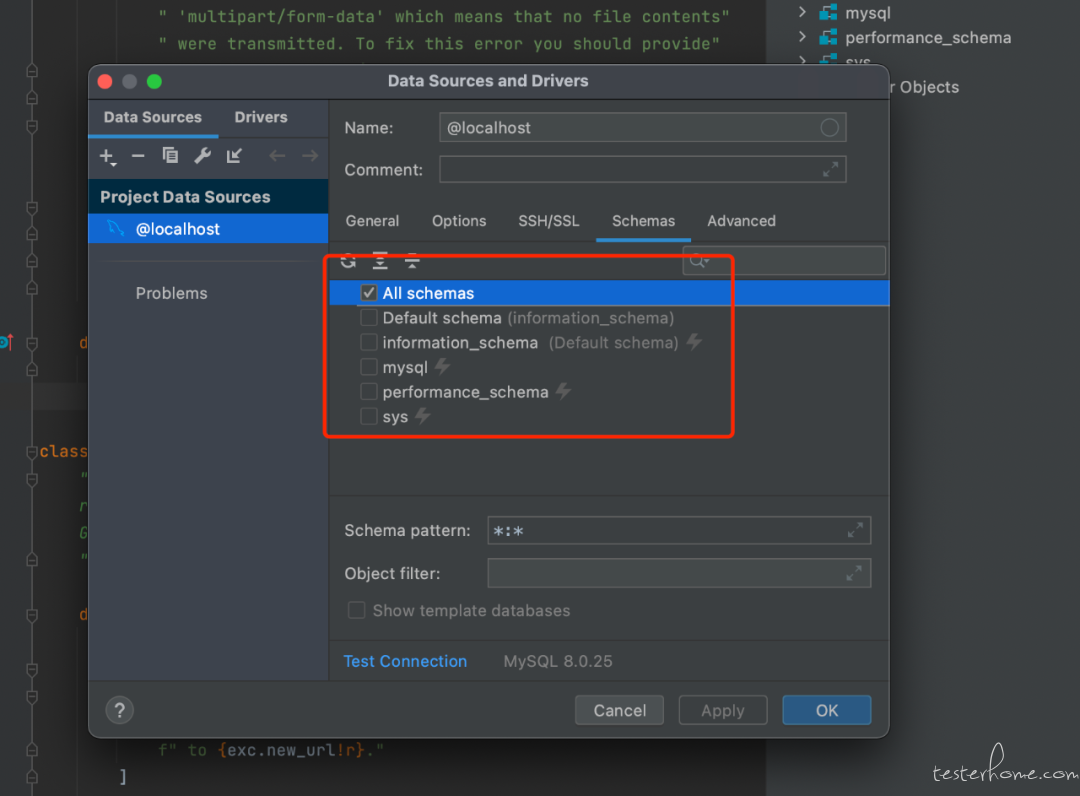Click the MySQL 8.0.25 version text
Viewport: 1080px width, 796px height.
(x=558, y=661)
